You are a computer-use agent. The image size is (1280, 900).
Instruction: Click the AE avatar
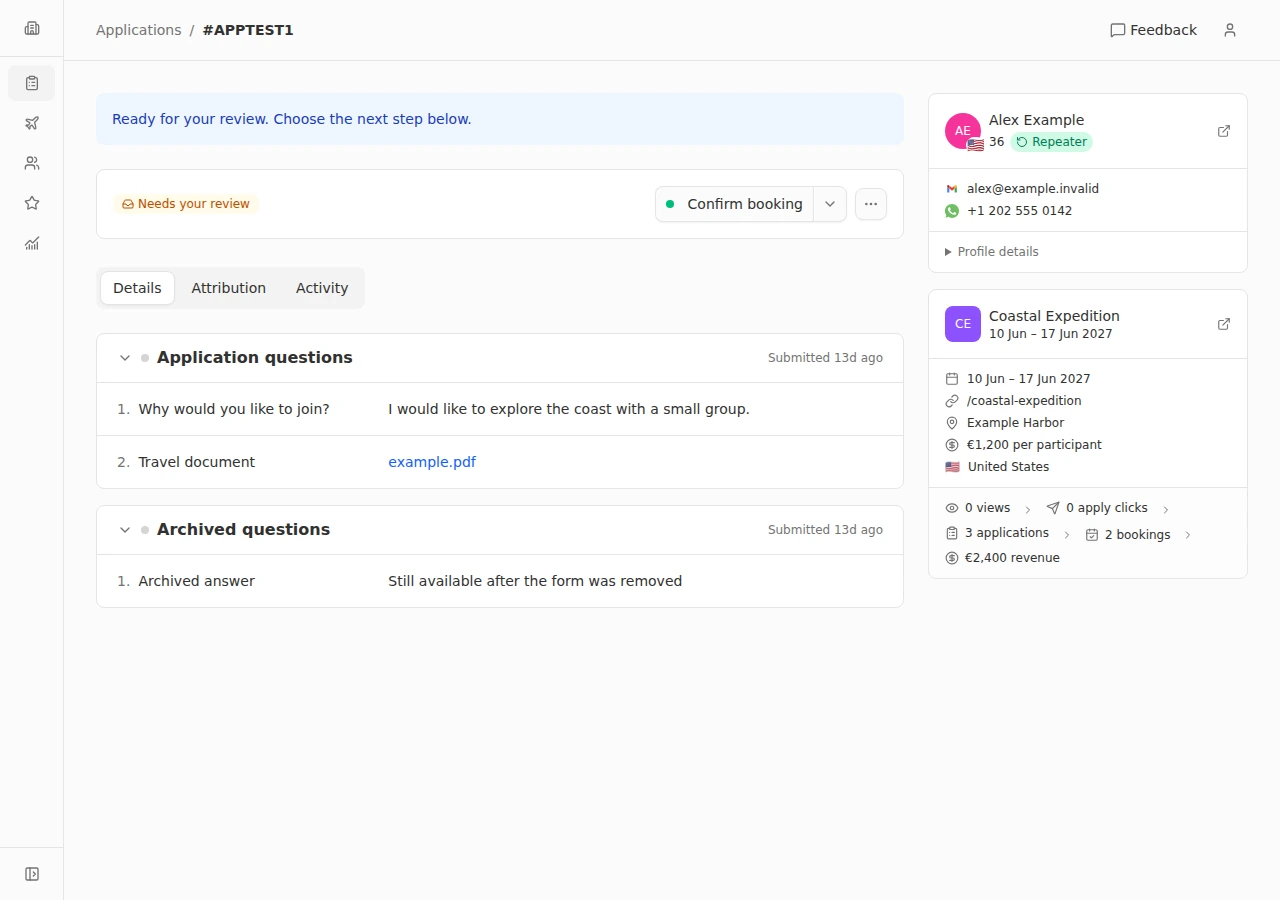(x=963, y=131)
